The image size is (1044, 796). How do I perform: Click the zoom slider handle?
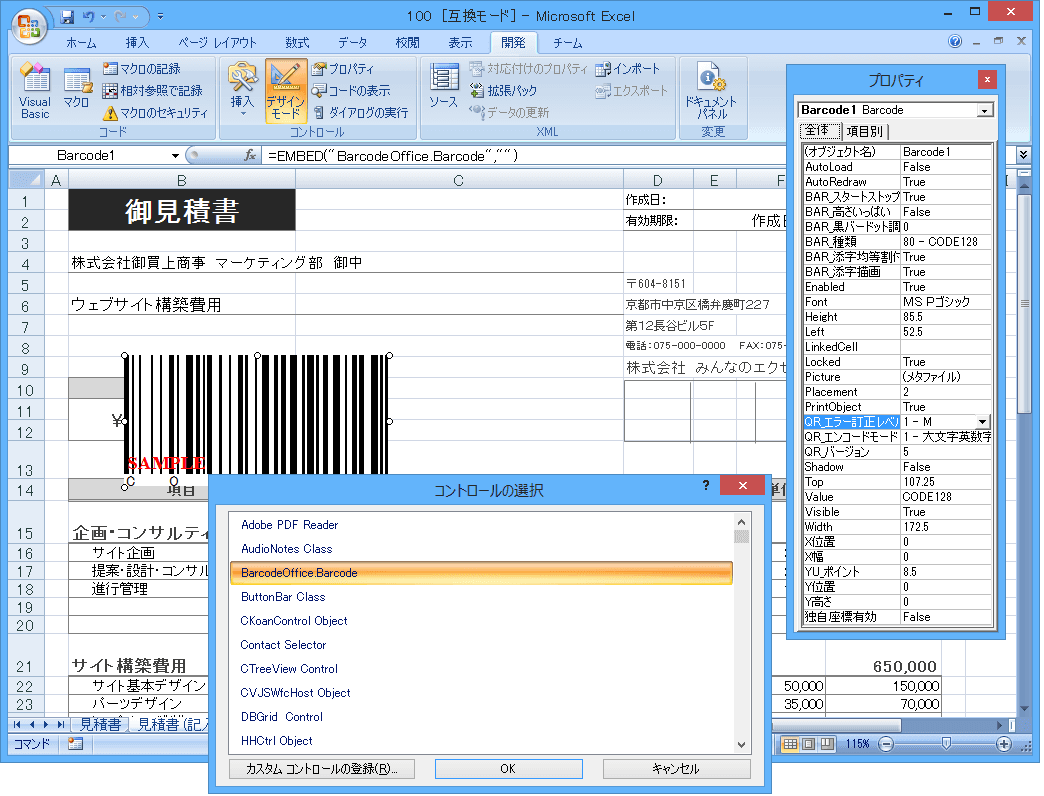coord(945,743)
